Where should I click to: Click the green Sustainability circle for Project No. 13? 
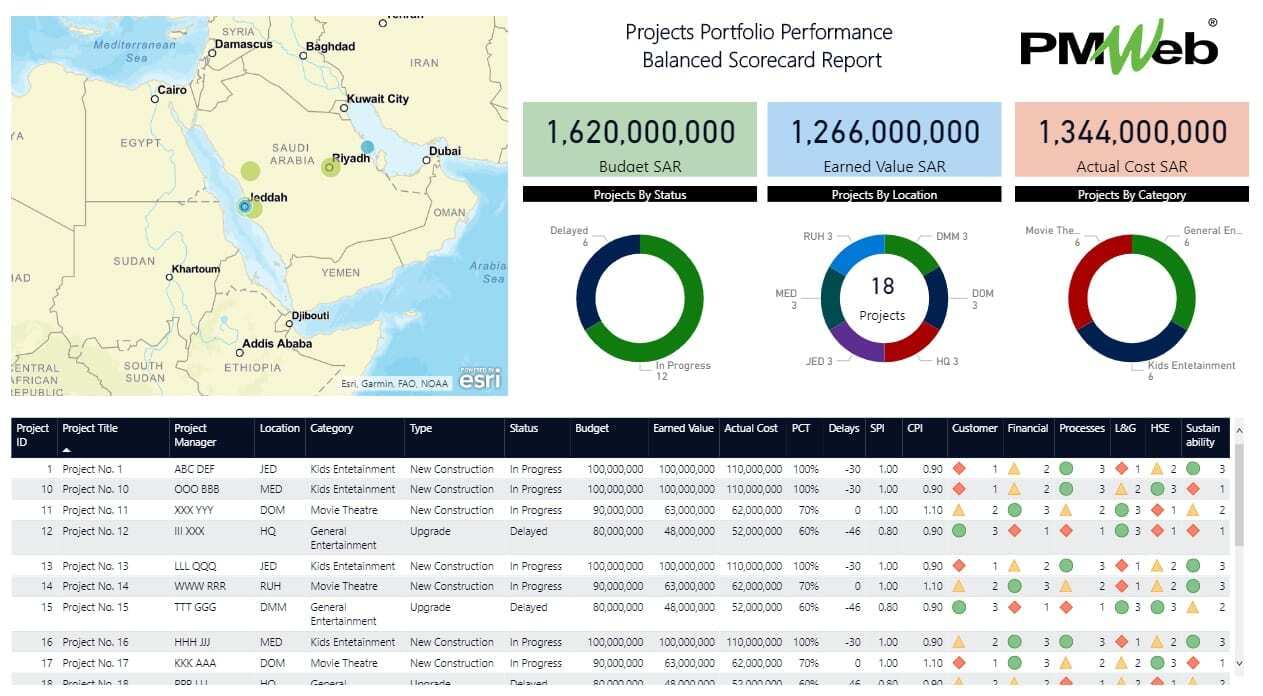(x=1193, y=566)
